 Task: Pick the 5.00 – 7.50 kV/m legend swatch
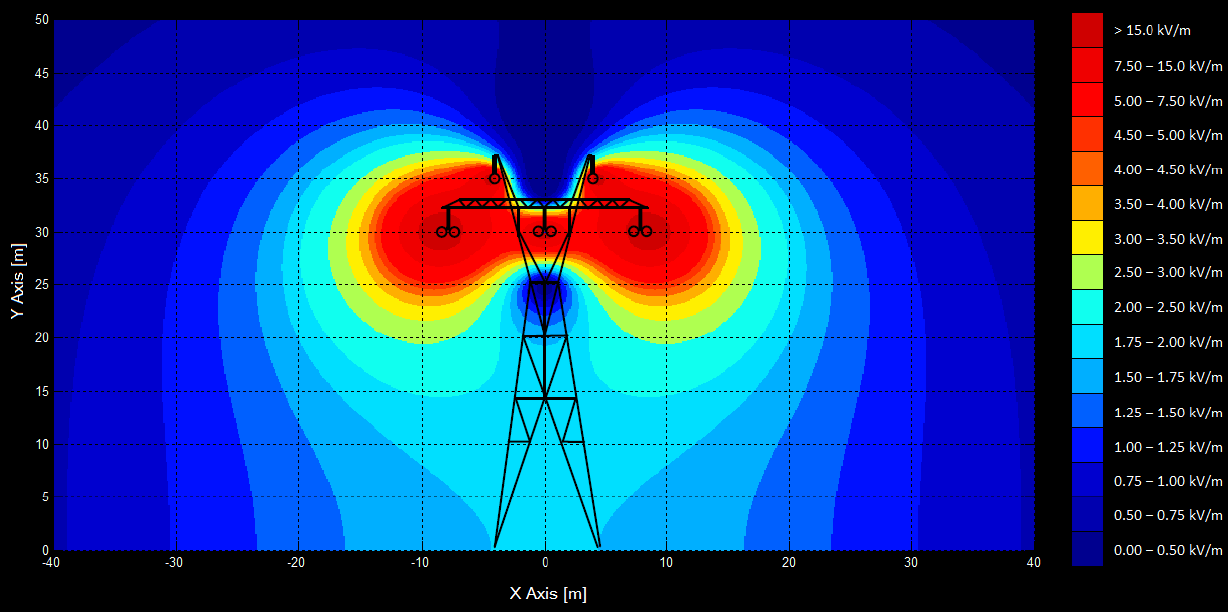coord(1087,100)
